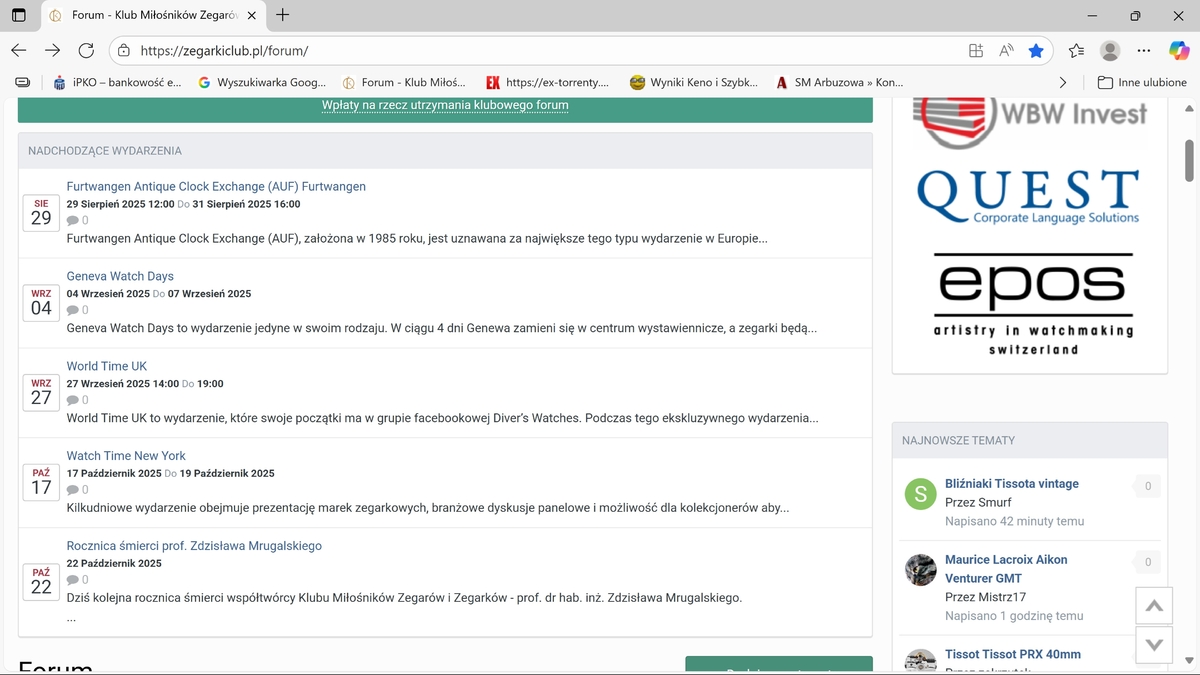Open Settings and more (three dots) menu
This screenshot has width=1200, height=675.
(x=1148, y=50)
